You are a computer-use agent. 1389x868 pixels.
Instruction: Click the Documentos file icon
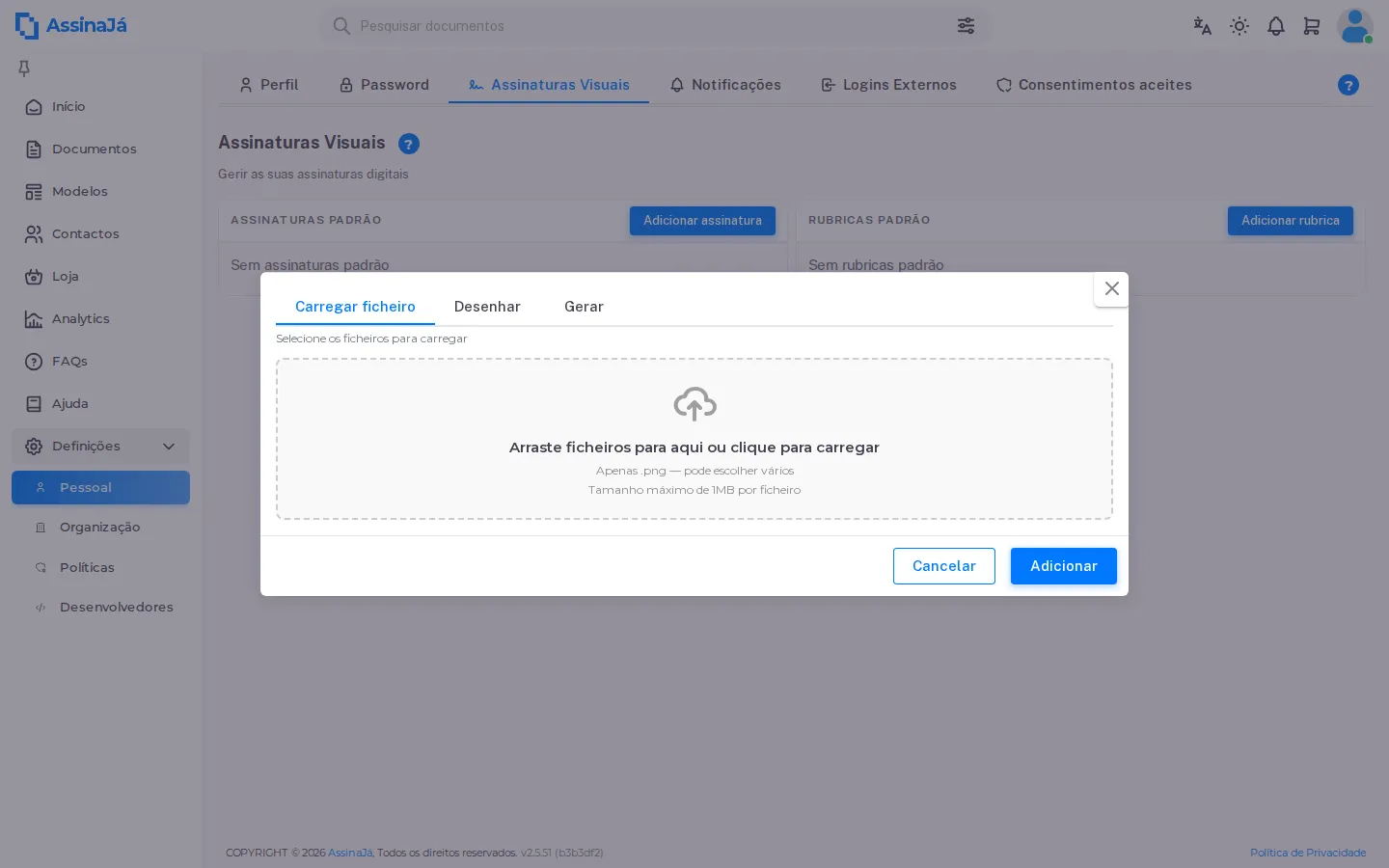click(34, 149)
